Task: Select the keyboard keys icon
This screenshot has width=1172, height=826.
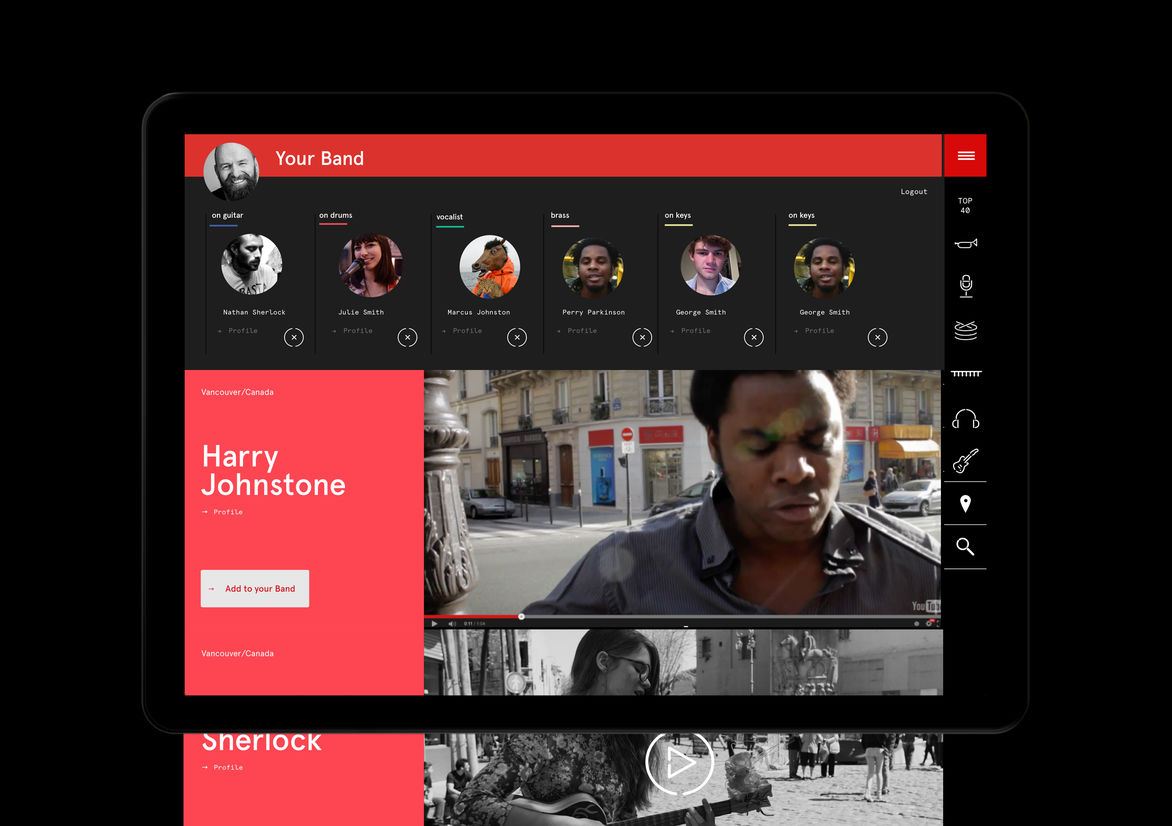Action: point(965,374)
